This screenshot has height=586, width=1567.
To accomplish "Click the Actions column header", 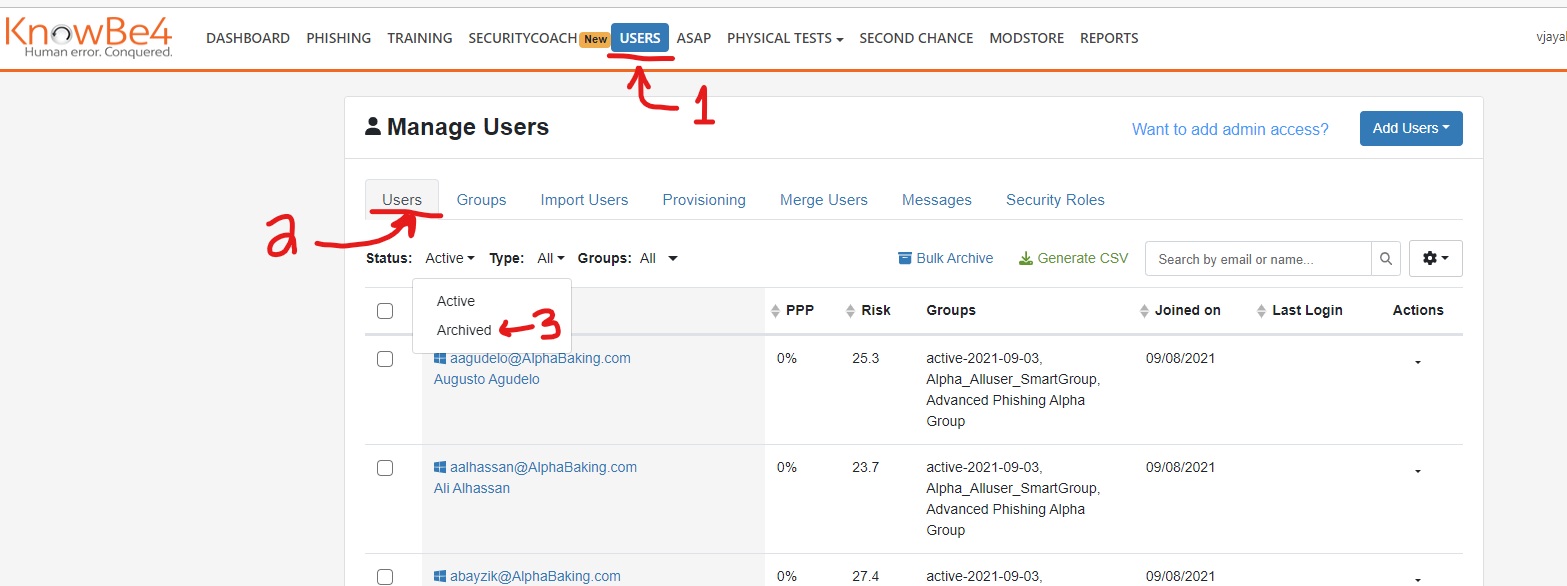I will pos(1418,311).
